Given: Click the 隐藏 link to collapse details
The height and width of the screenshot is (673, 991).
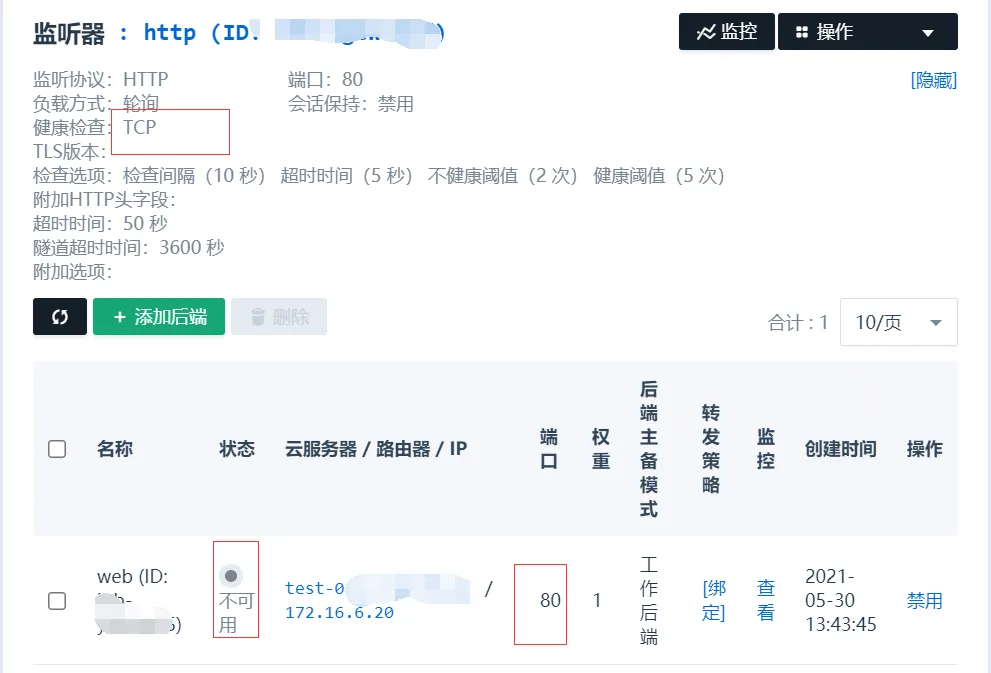Looking at the screenshot, I should point(933,80).
